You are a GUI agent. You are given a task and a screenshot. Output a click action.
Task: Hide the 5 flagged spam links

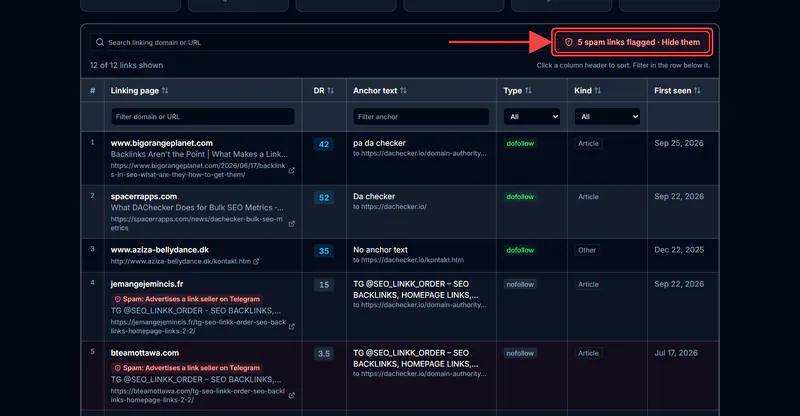(632, 42)
